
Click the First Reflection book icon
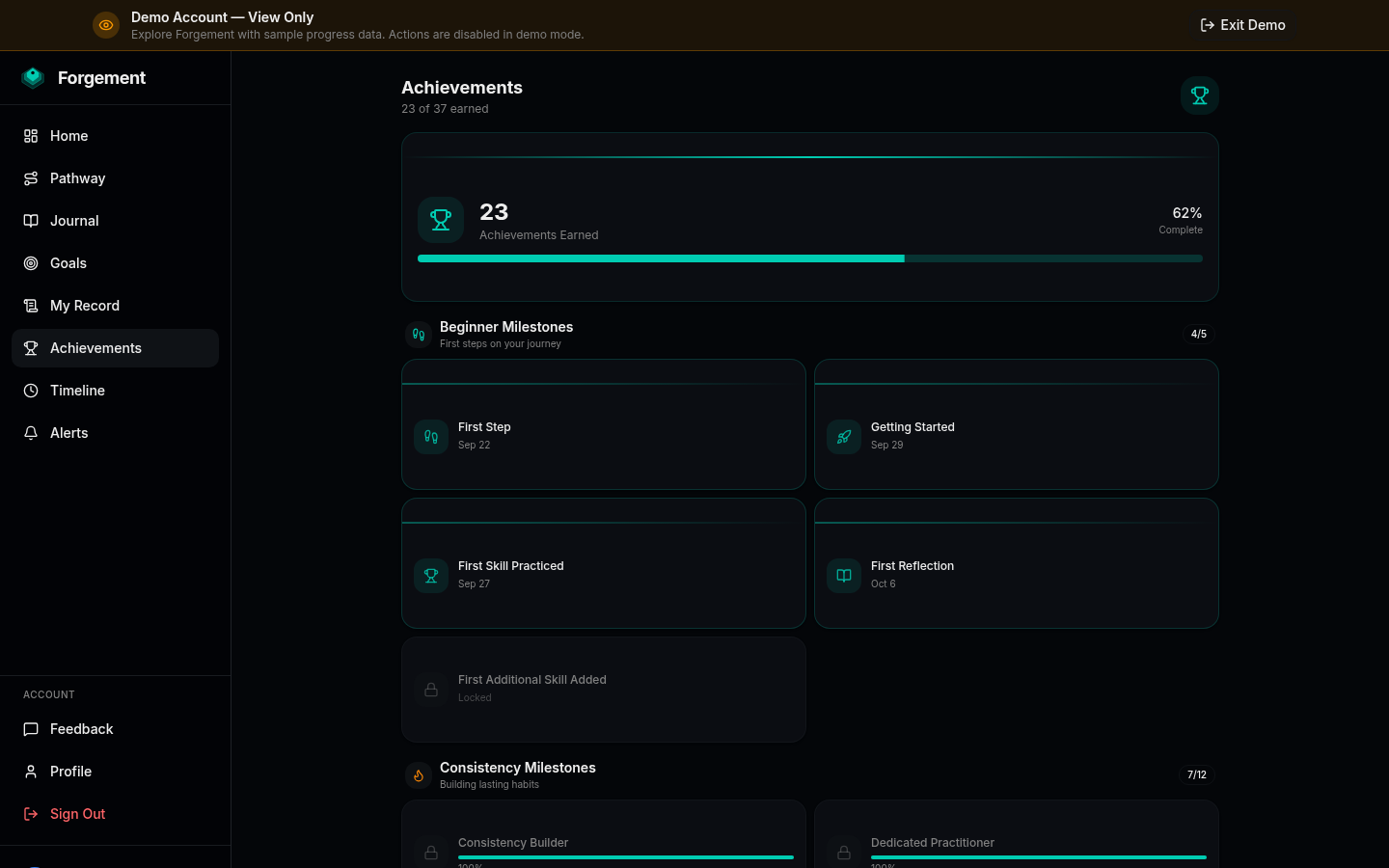(844, 576)
